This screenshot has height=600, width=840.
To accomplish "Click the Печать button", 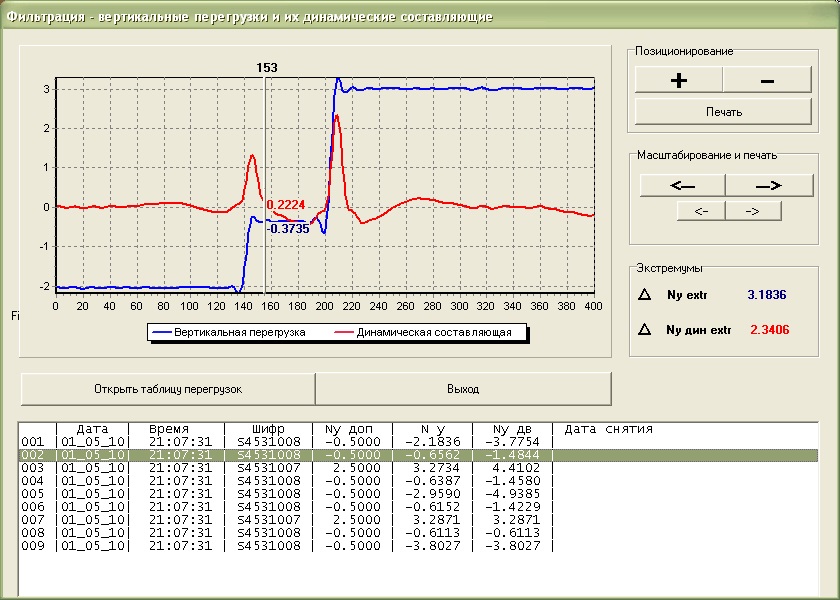I will pyautogui.click(x=722, y=111).
